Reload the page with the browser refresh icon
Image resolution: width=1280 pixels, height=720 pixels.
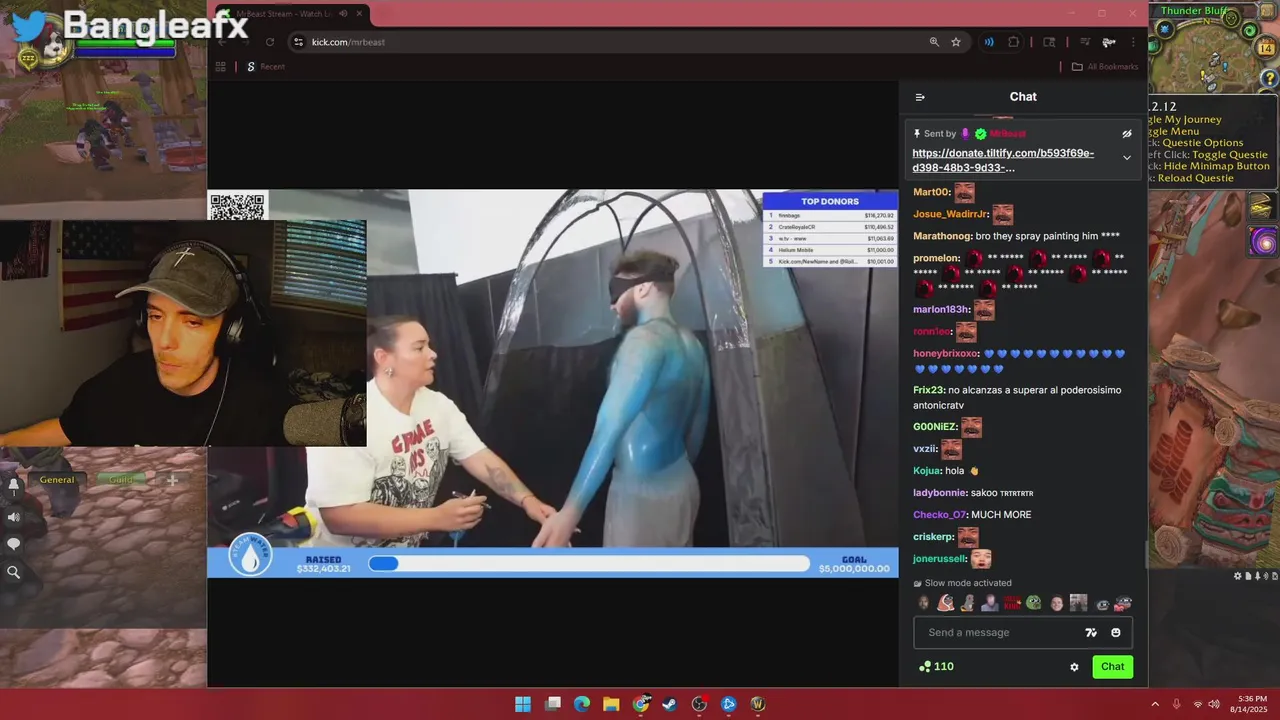tap(269, 42)
